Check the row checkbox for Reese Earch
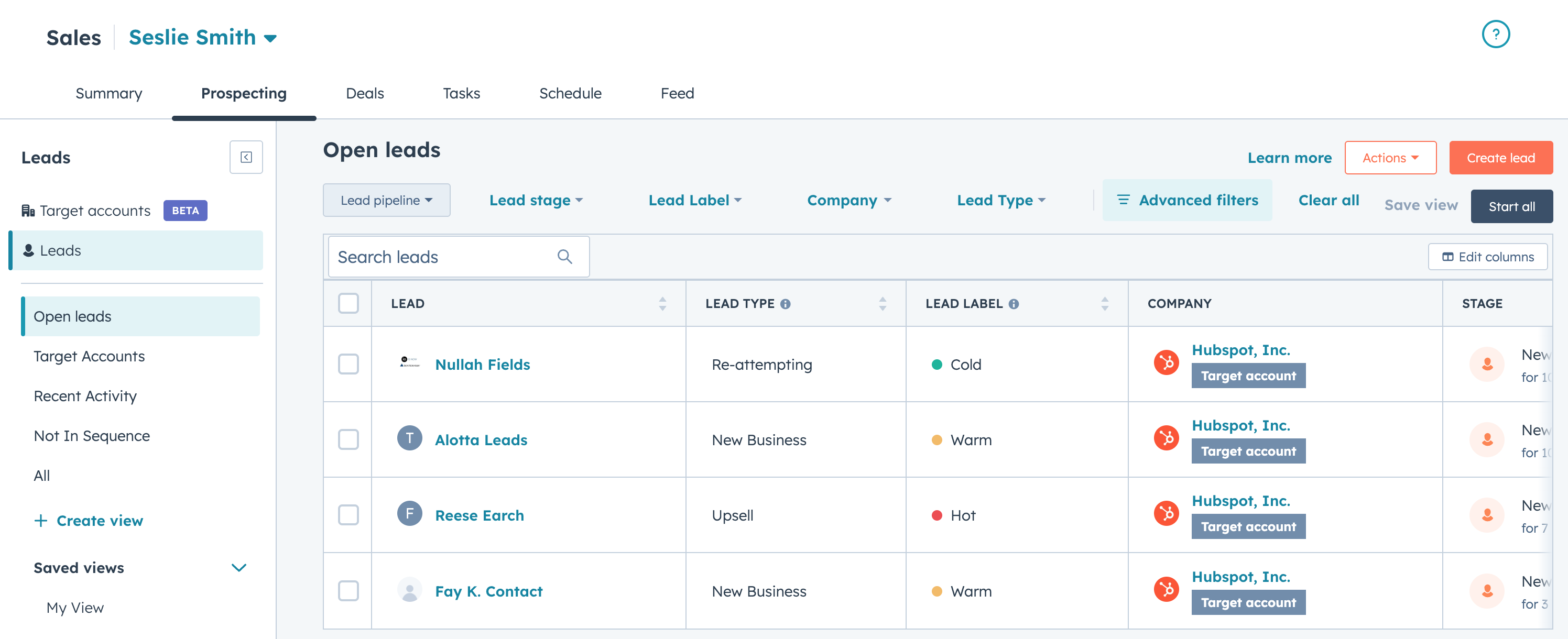The height and width of the screenshot is (639, 1568). 348,515
